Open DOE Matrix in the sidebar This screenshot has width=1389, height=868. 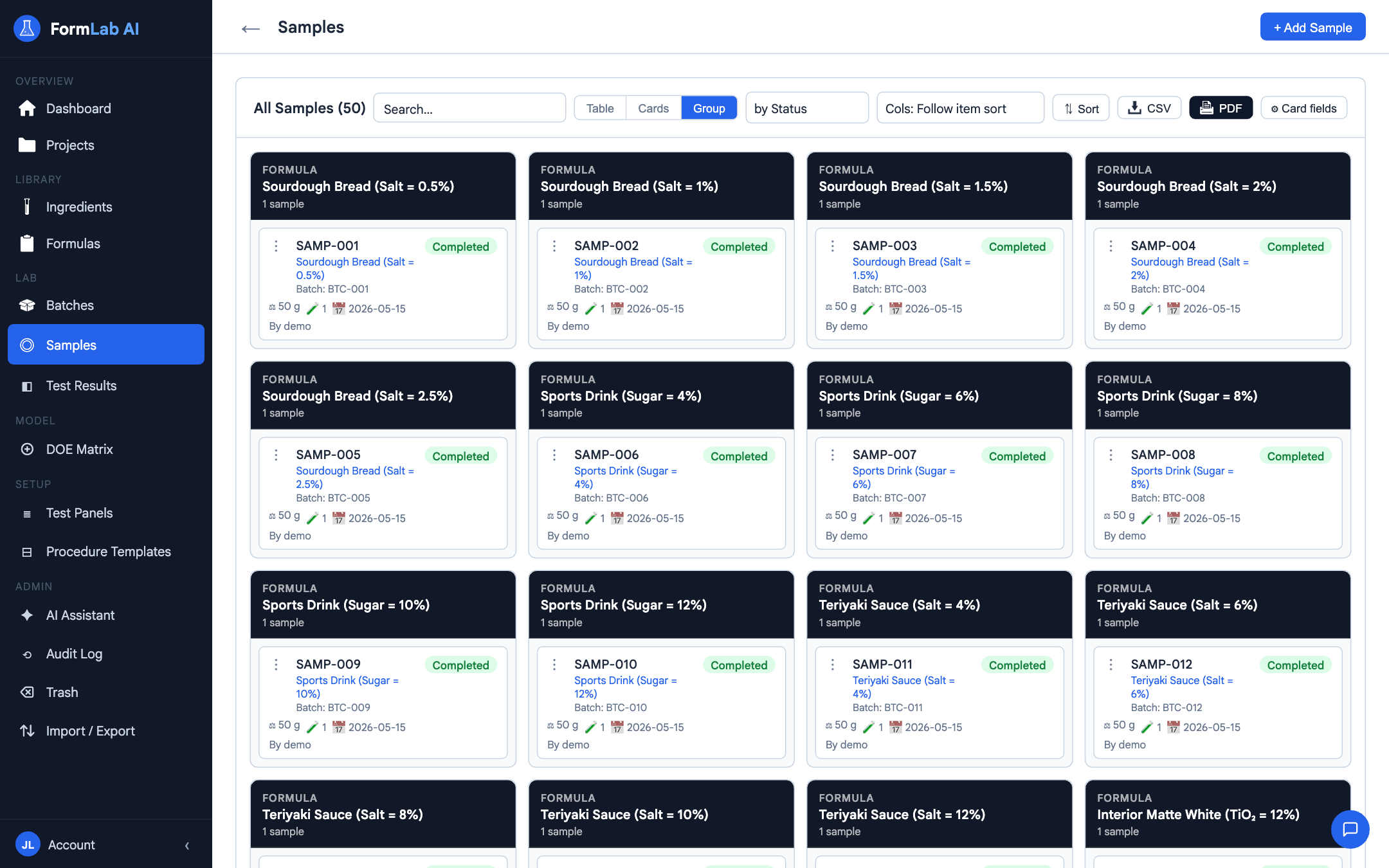[x=106, y=449]
